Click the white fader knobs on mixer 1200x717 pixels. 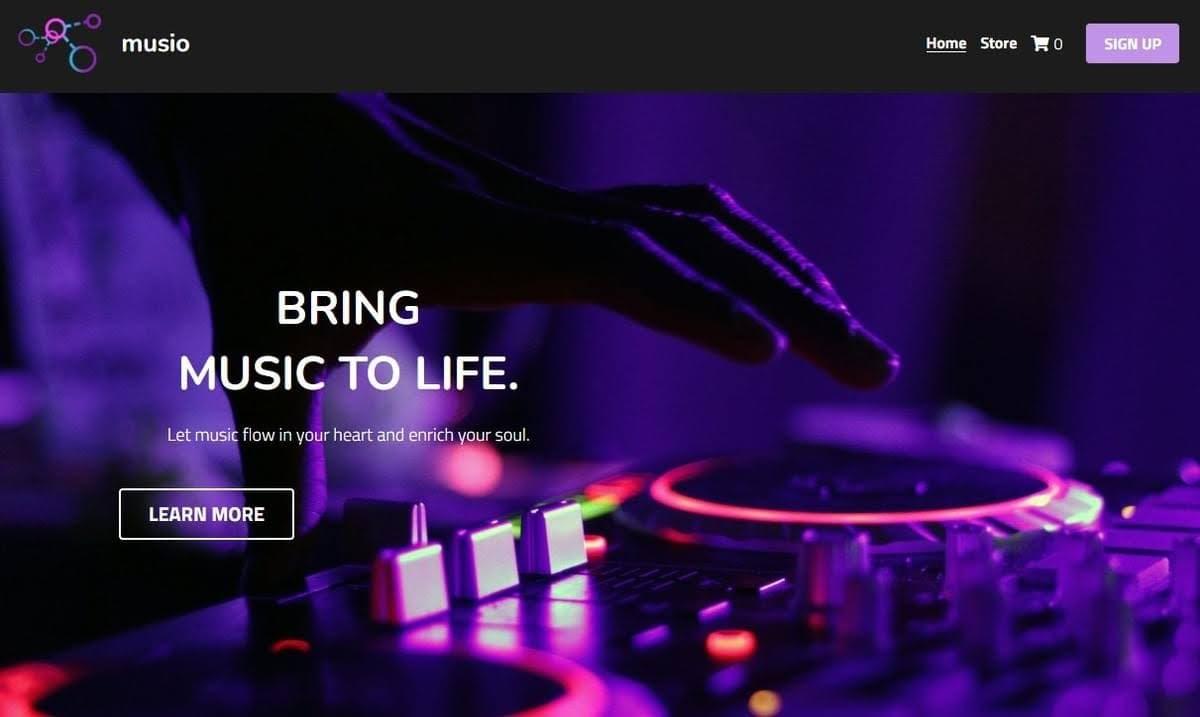tap(480, 555)
